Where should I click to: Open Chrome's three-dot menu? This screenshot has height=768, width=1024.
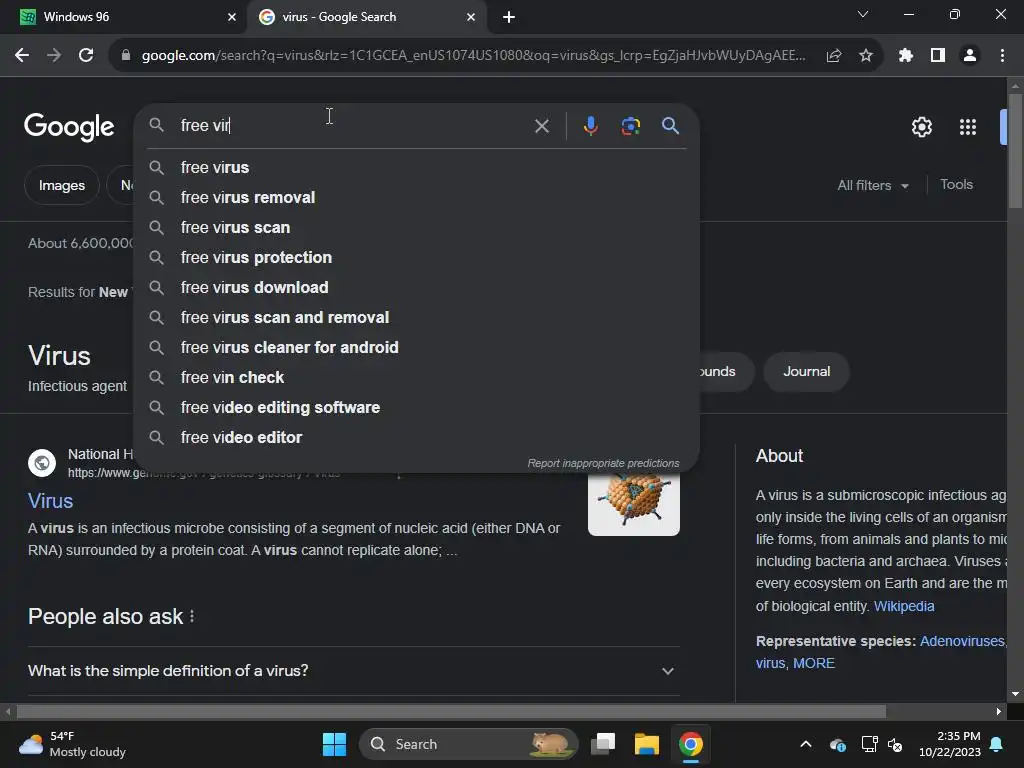[x=1002, y=56]
